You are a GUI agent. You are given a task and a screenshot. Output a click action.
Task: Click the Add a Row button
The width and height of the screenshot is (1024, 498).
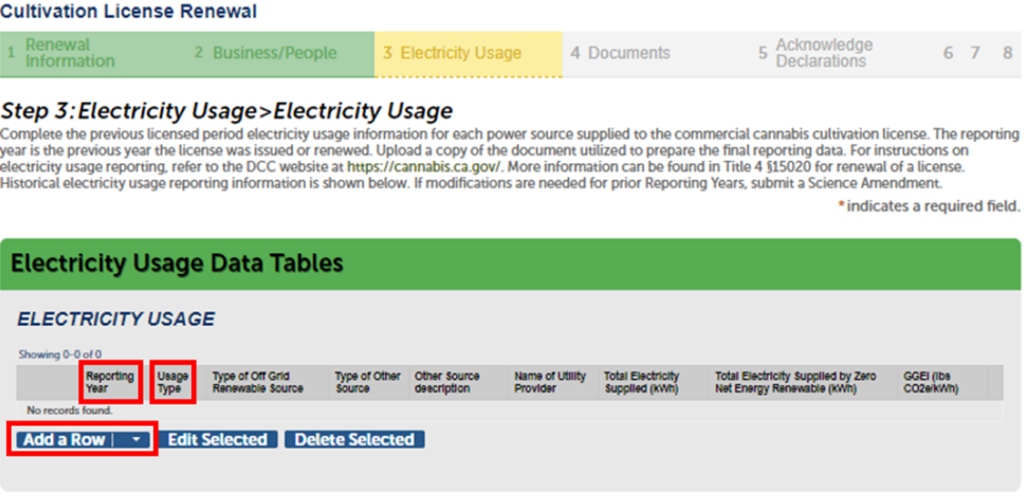click(66, 440)
